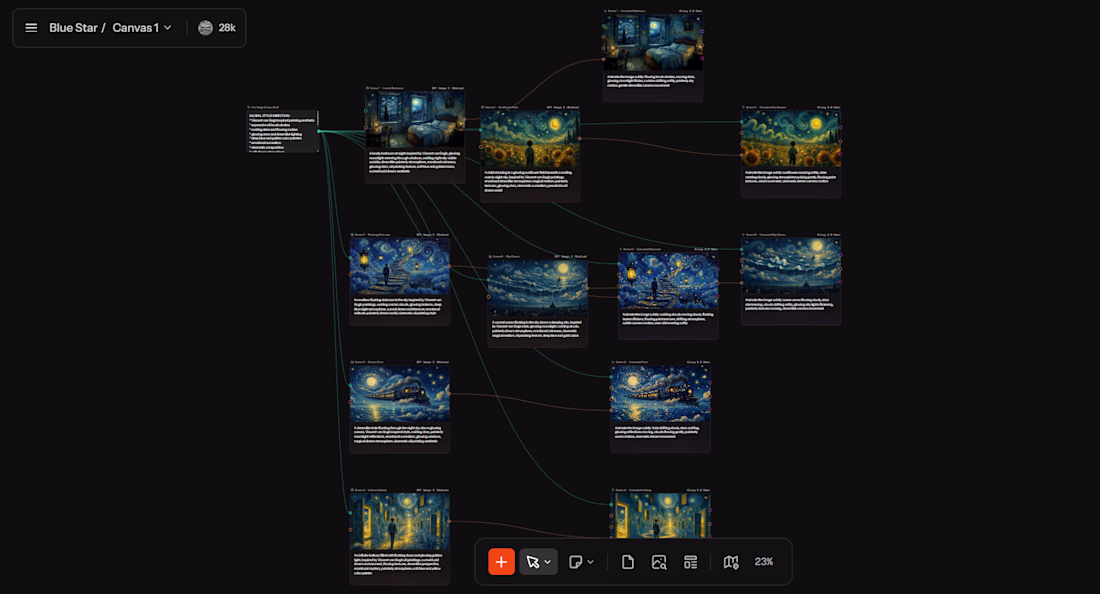The height and width of the screenshot is (594, 1100).
Task: Click the orange add node plus button
Action: pos(501,562)
